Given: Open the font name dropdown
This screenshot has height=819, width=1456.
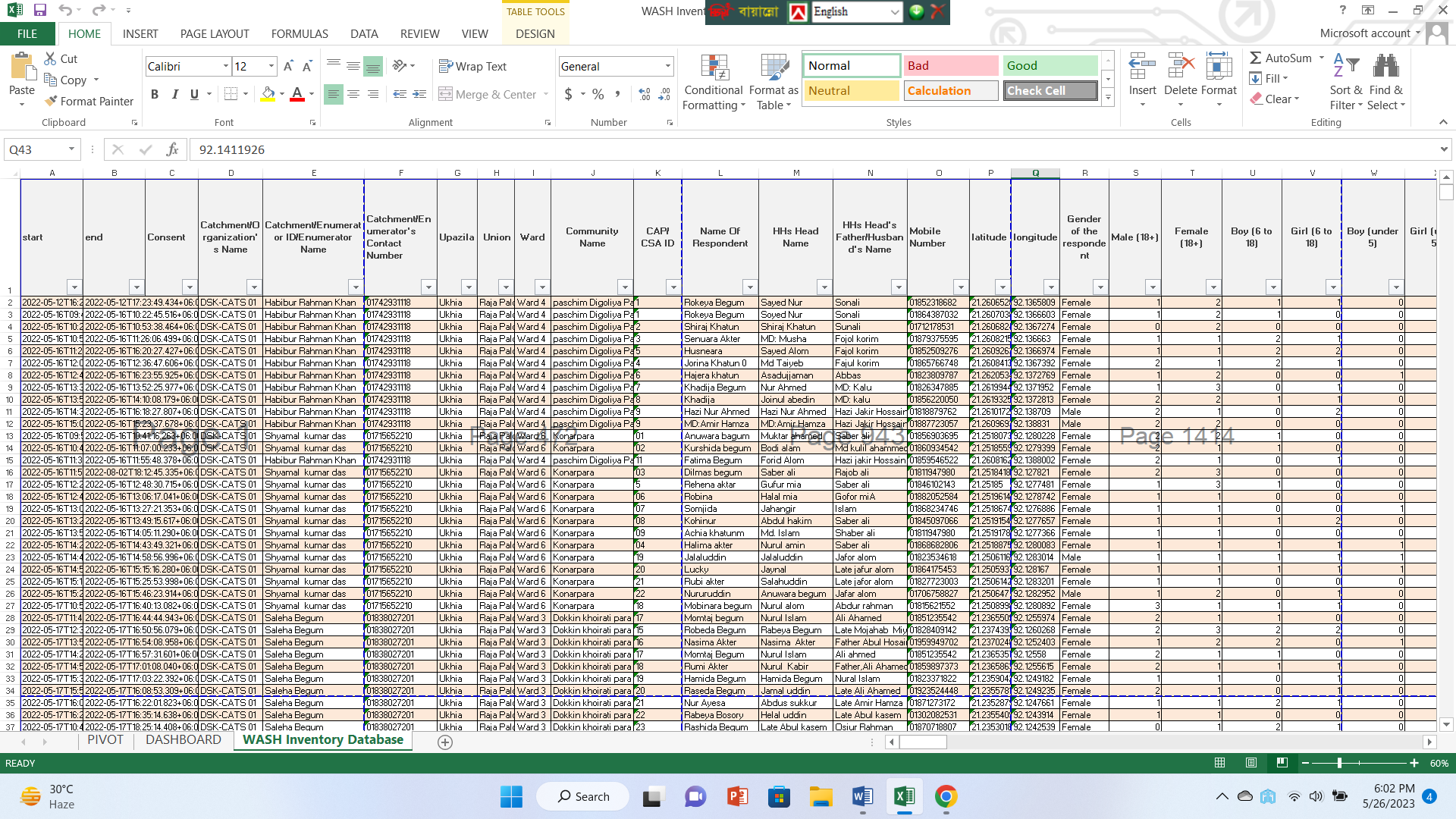Looking at the screenshot, I should click(x=225, y=67).
